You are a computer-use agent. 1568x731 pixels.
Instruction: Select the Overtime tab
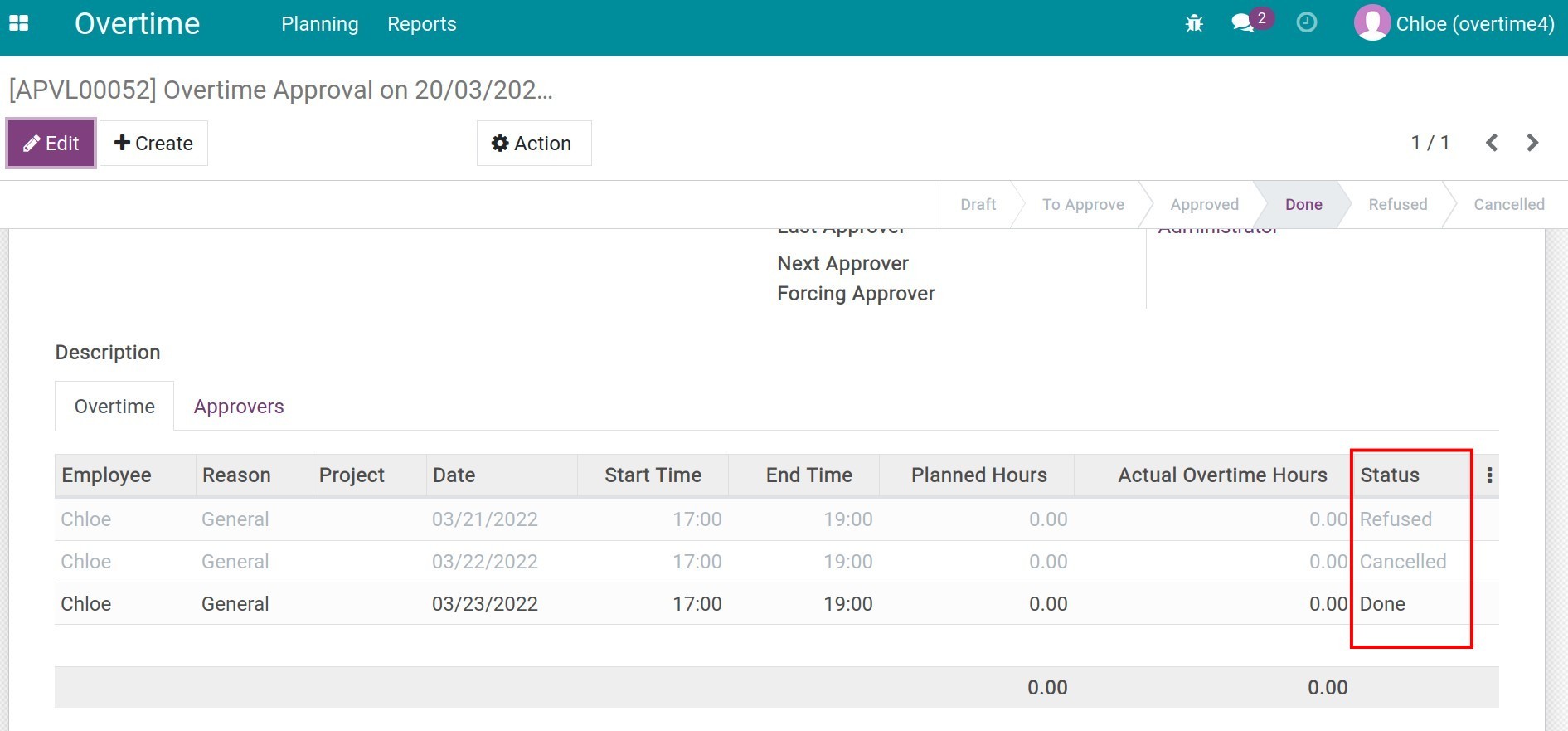pos(114,407)
